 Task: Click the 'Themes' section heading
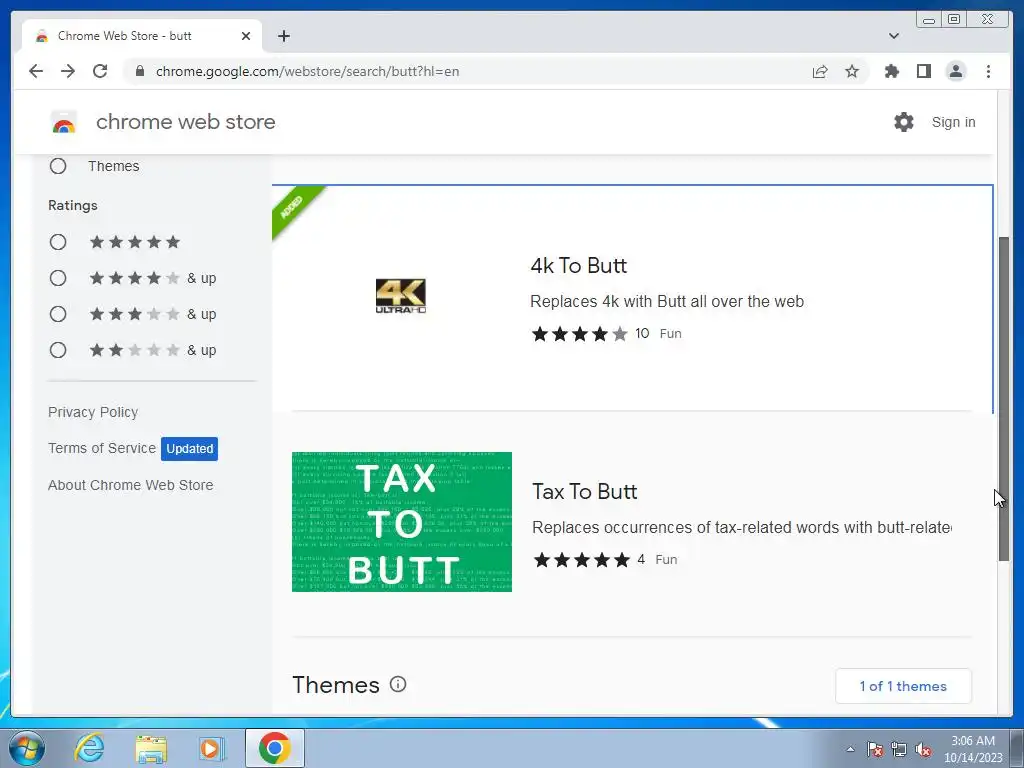pos(336,685)
